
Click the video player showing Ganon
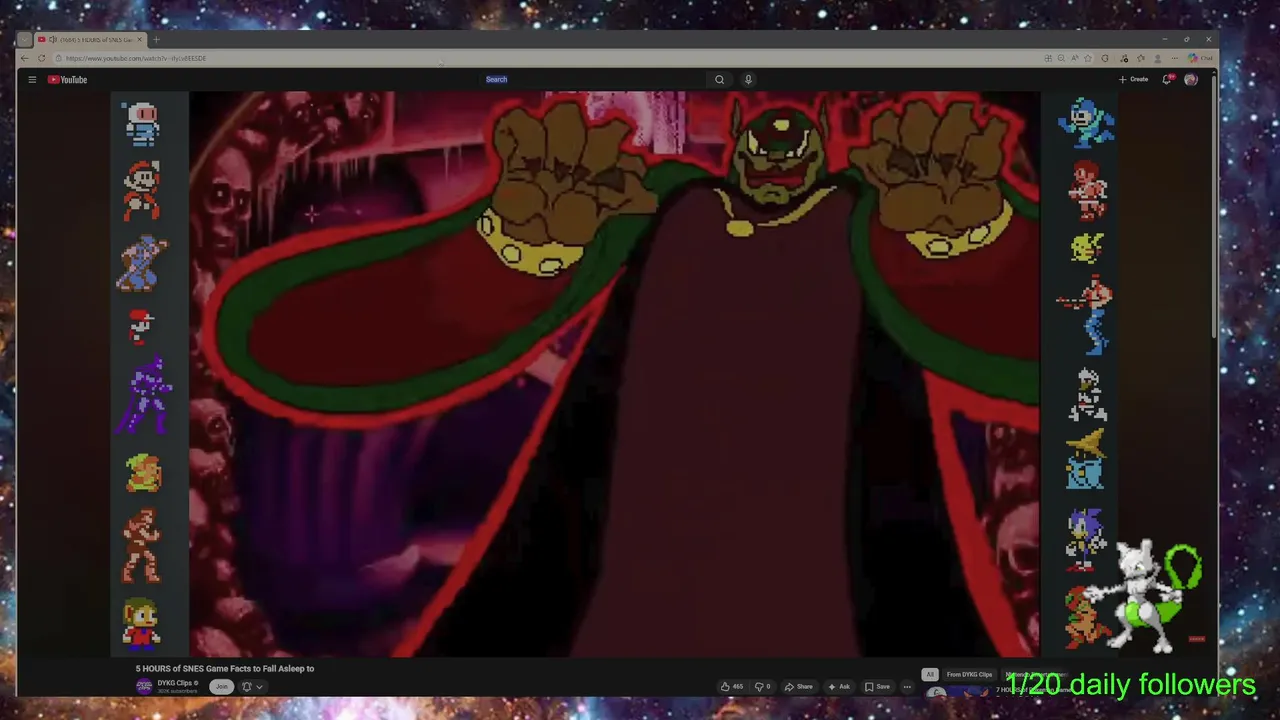tap(614, 374)
